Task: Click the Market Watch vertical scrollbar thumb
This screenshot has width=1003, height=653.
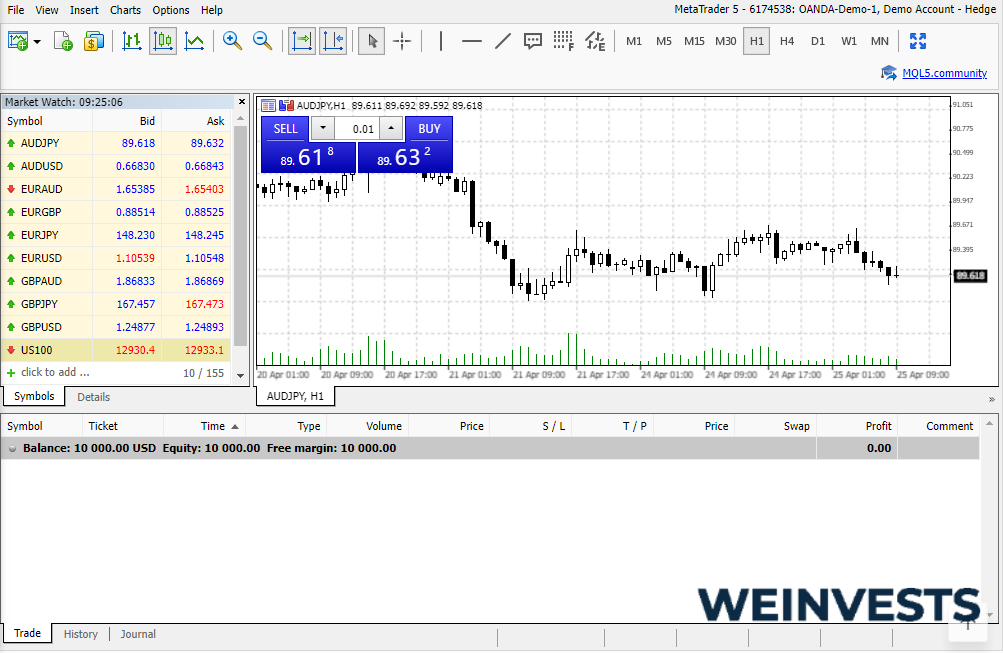Action: pos(241,236)
